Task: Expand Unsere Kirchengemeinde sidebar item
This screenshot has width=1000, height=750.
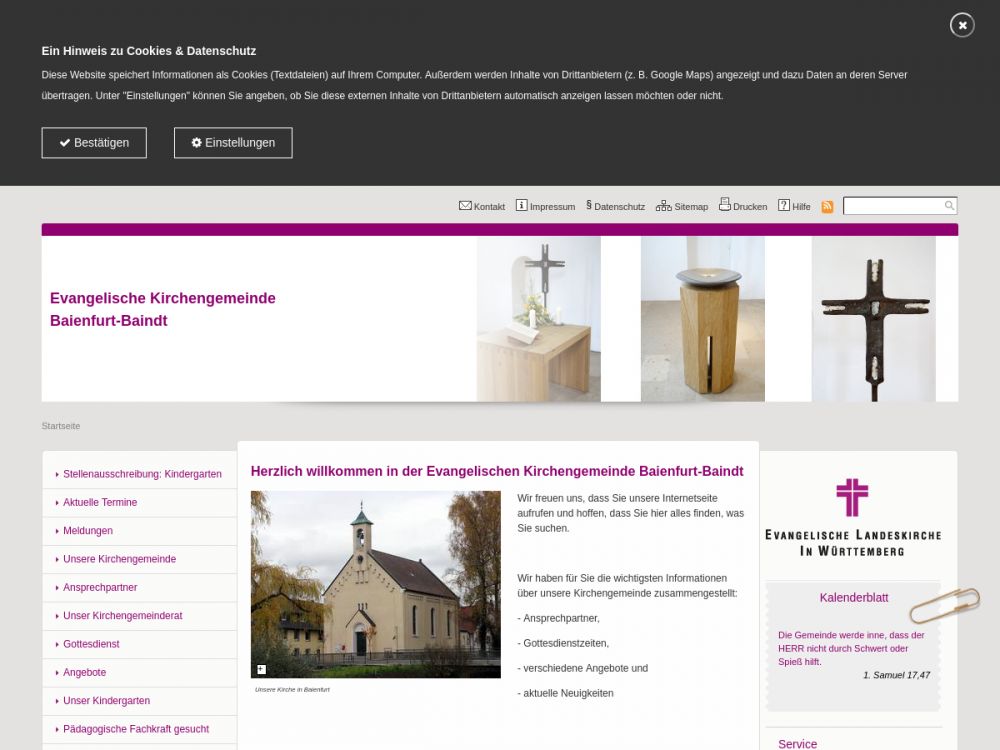Action: pyautogui.click(x=119, y=559)
